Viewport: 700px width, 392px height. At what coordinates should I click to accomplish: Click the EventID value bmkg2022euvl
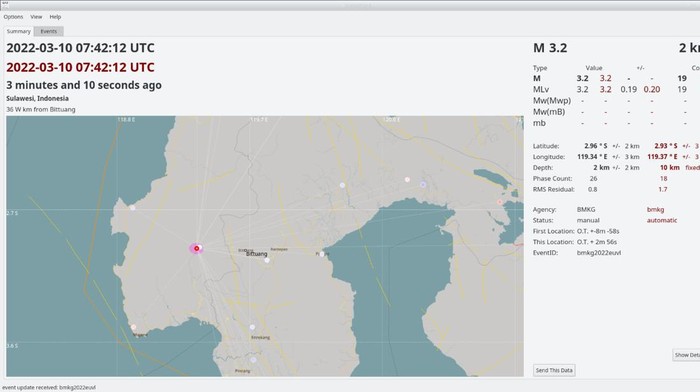click(x=599, y=253)
